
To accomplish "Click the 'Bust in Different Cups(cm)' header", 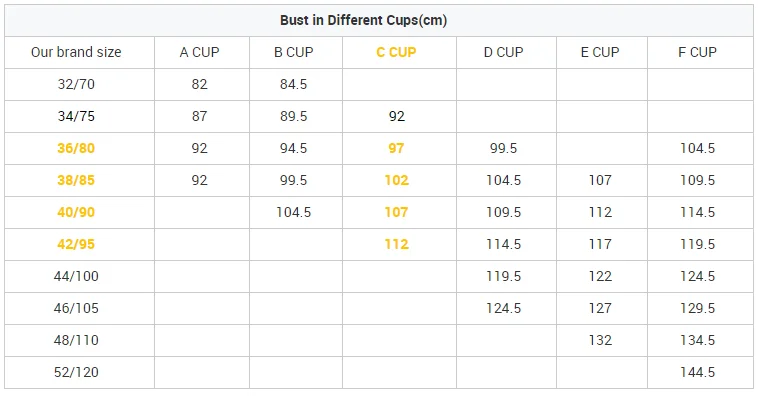I will tap(364, 20).
